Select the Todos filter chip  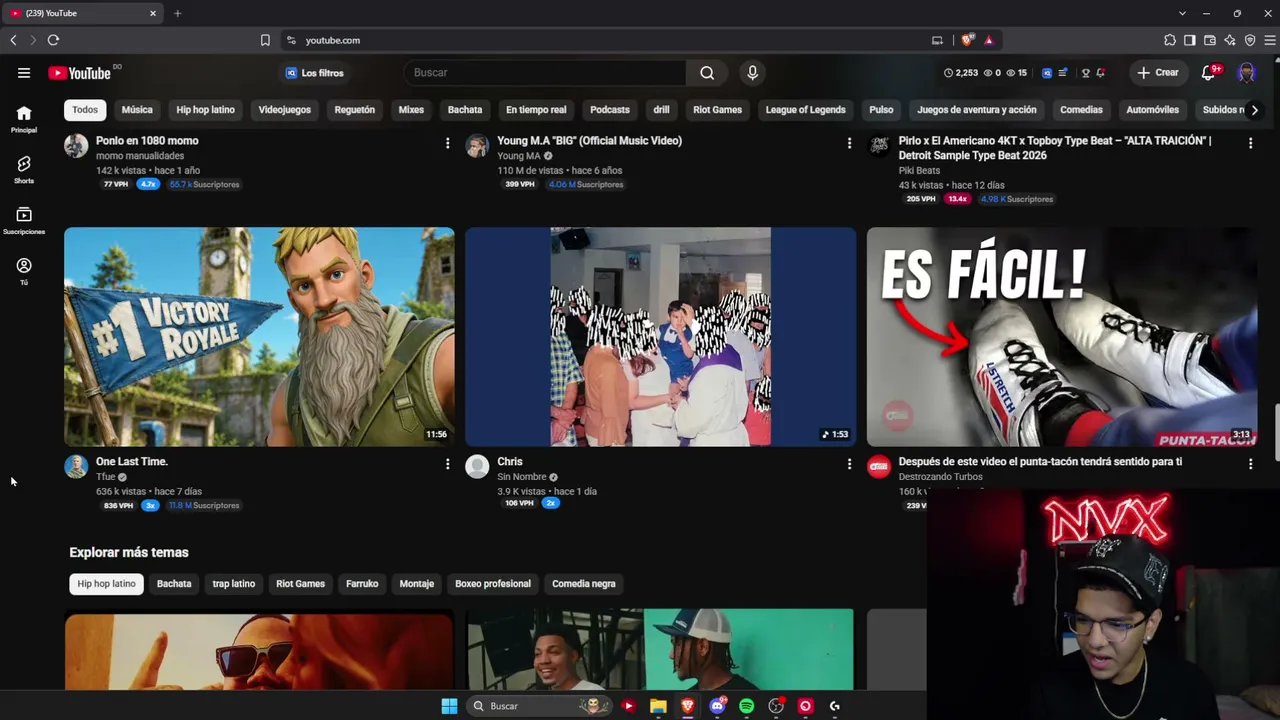tap(85, 110)
